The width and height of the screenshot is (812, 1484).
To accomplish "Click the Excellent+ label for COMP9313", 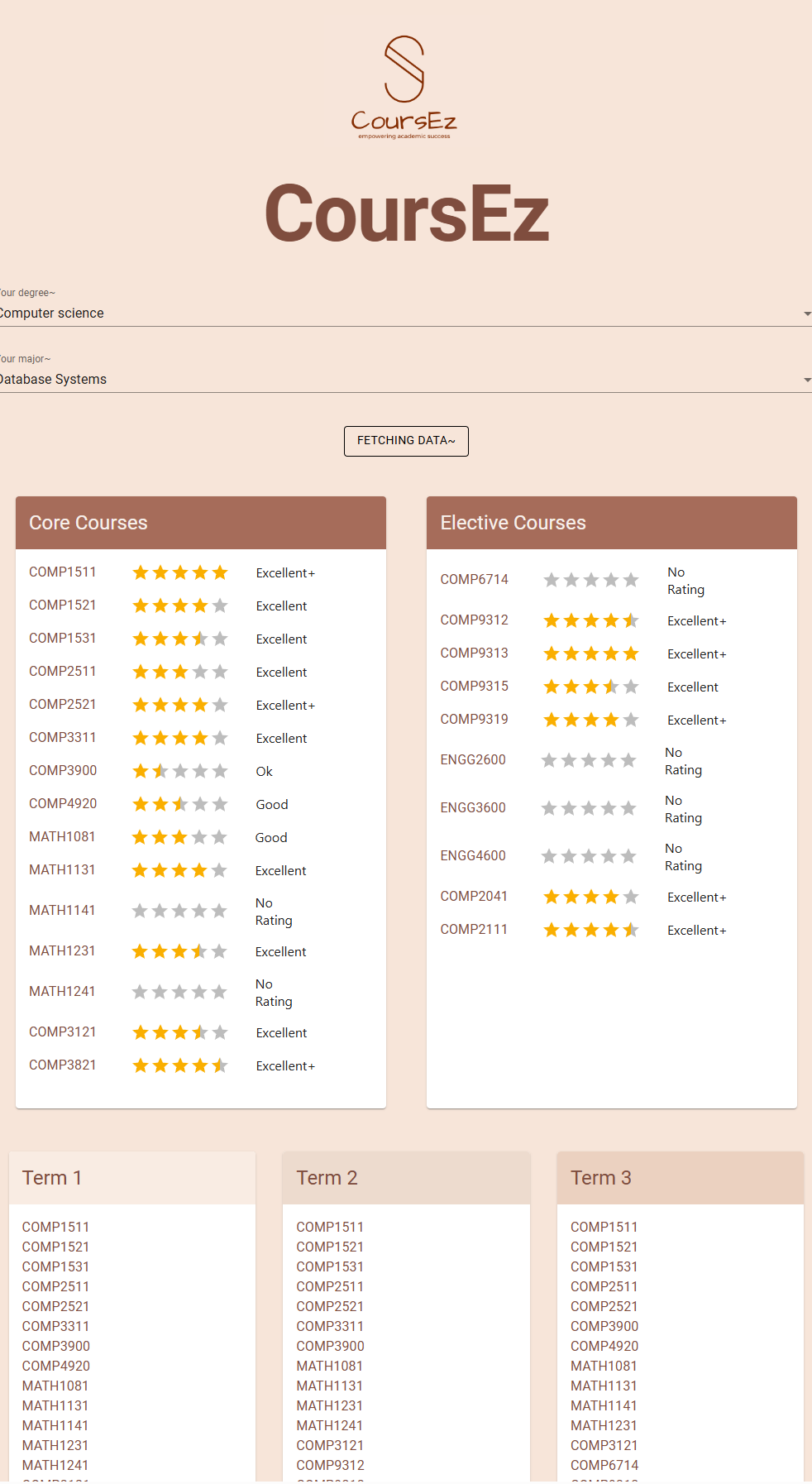I will click(697, 654).
